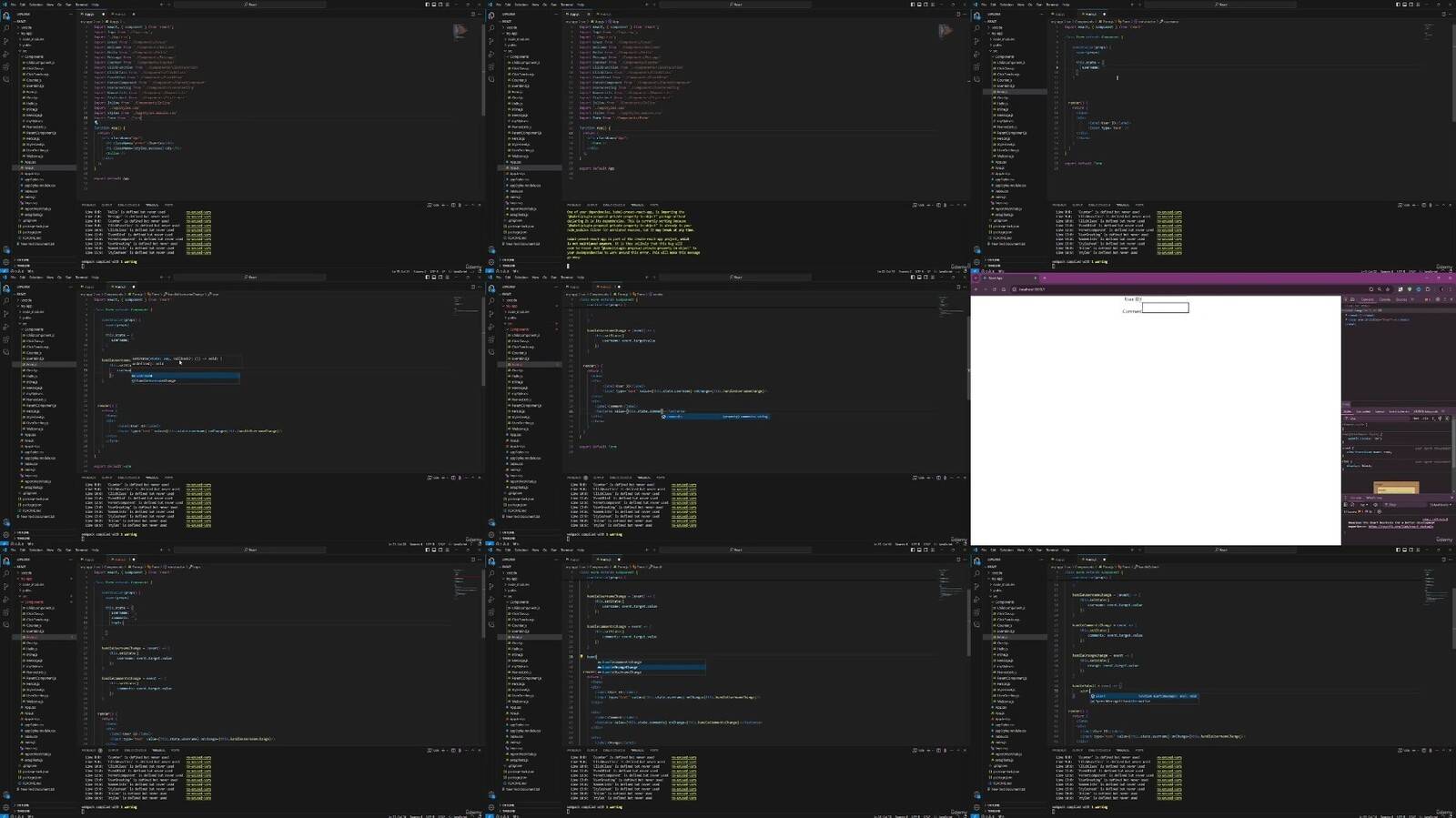This screenshot has width=1456, height=818.
Task: Switch to the DevTools Sources tab
Action: 1400,299
